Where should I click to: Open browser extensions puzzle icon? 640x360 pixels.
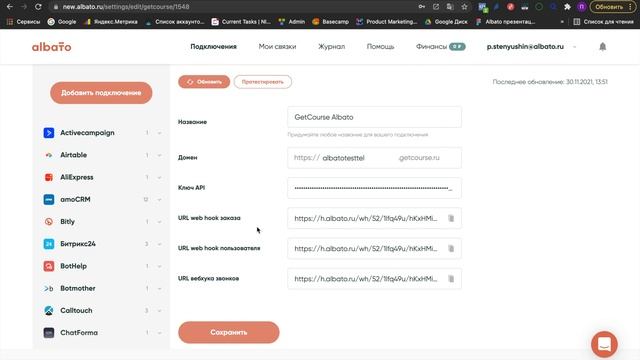coord(567,7)
